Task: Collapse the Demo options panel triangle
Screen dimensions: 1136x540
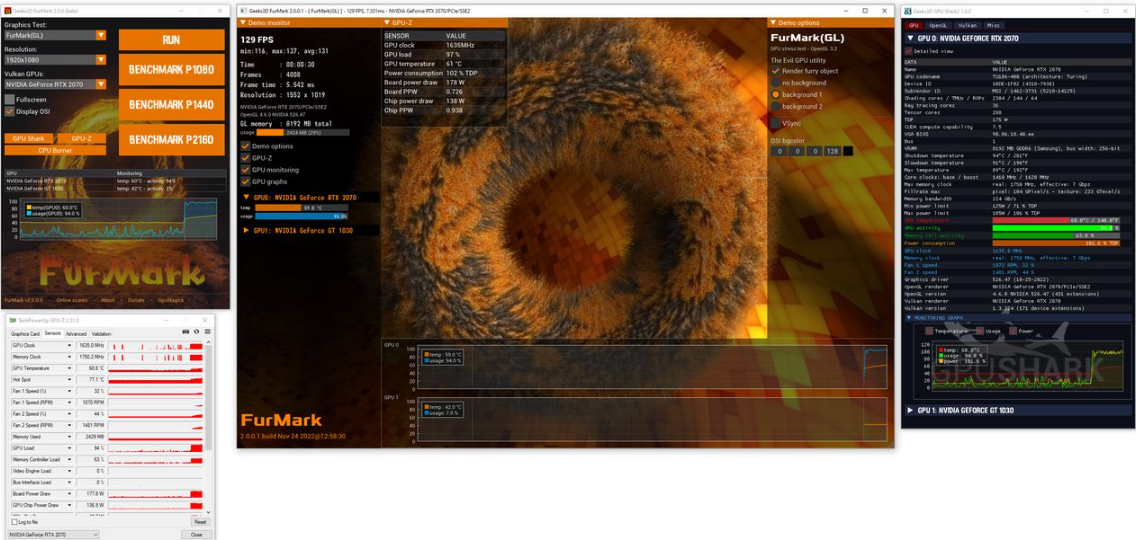Action: pos(772,22)
